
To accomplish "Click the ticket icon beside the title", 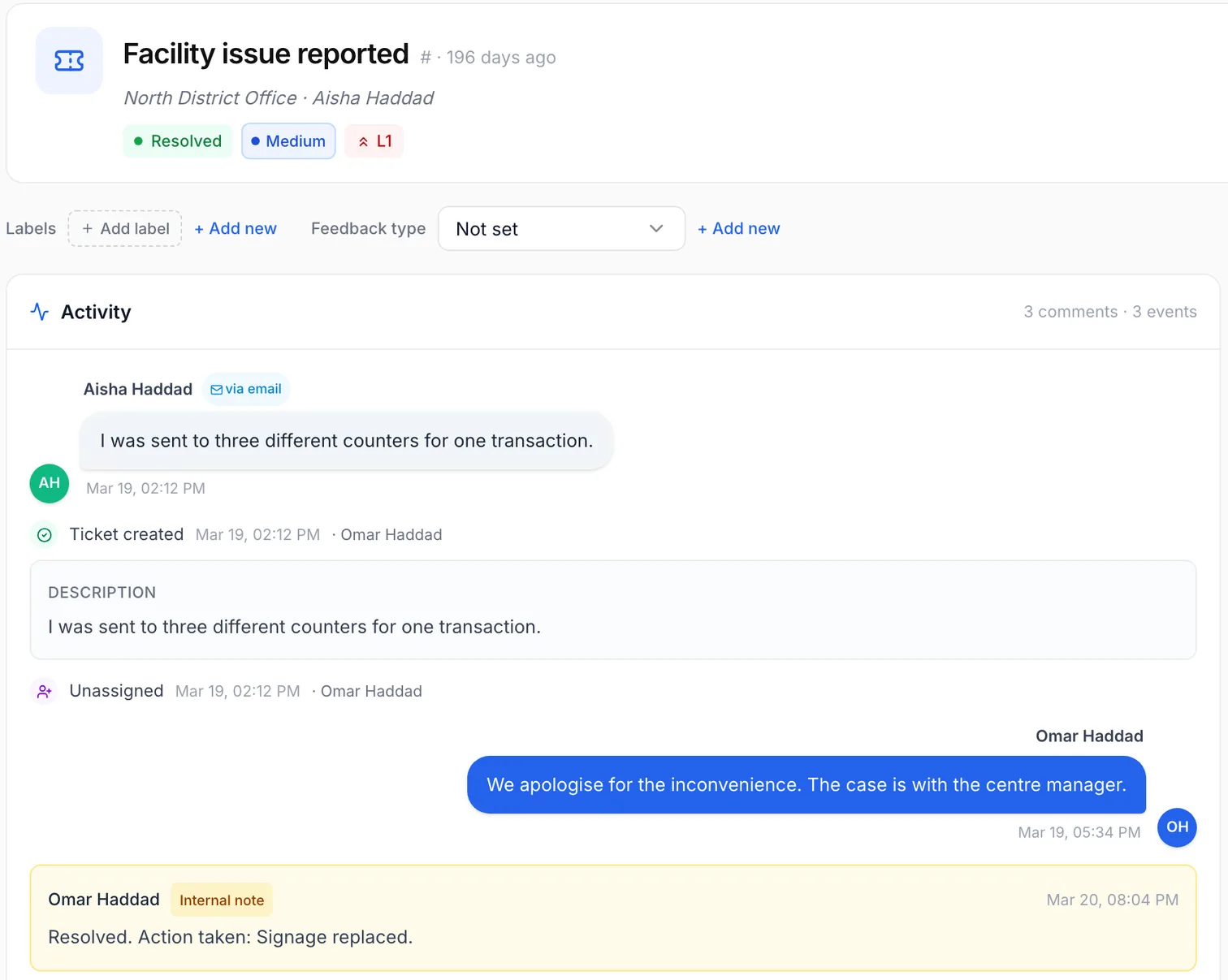I will click(x=69, y=61).
